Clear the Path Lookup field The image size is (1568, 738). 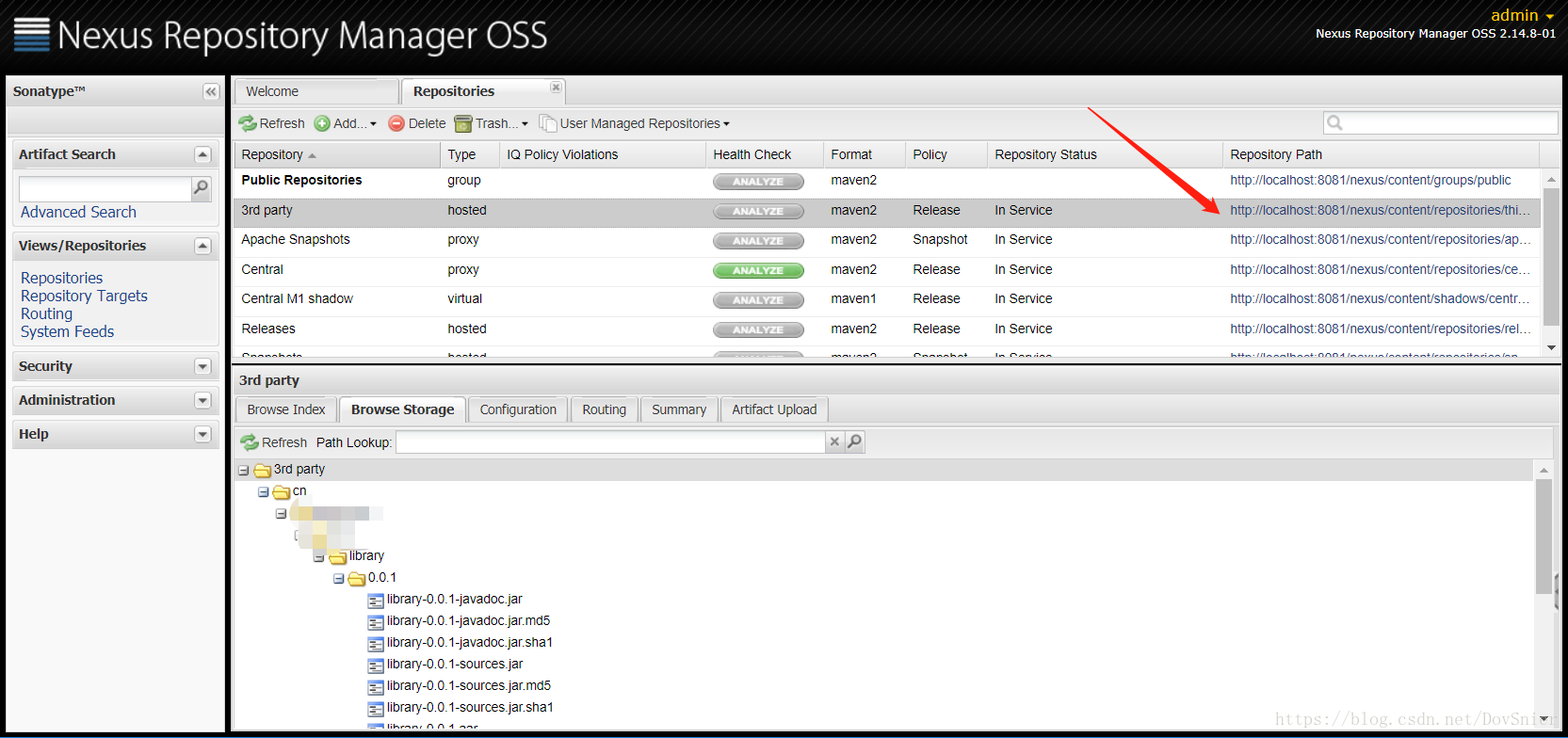point(834,441)
